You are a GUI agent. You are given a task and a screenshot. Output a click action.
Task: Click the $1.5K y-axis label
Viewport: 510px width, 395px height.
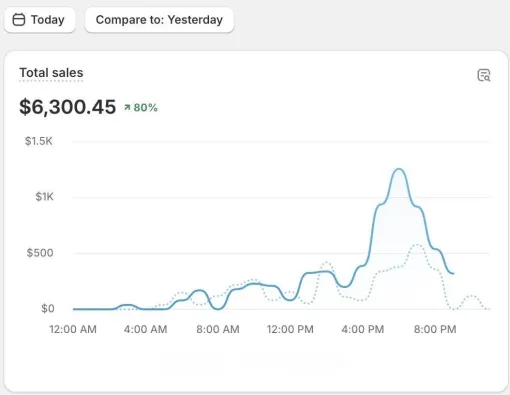click(39, 141)
